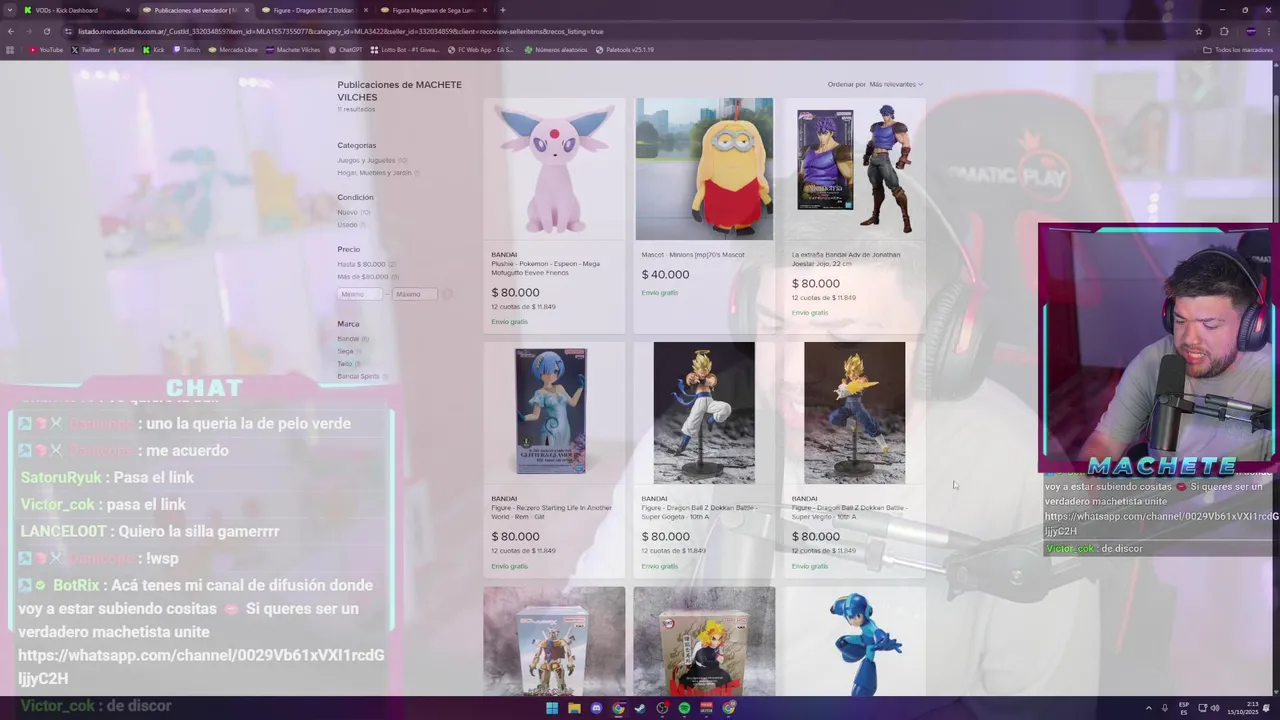The width and height of the screenshot is (1280, 720).
Task: Switch to the Figura Megaman de Sega tab
Action: click(x=432, y=10)
